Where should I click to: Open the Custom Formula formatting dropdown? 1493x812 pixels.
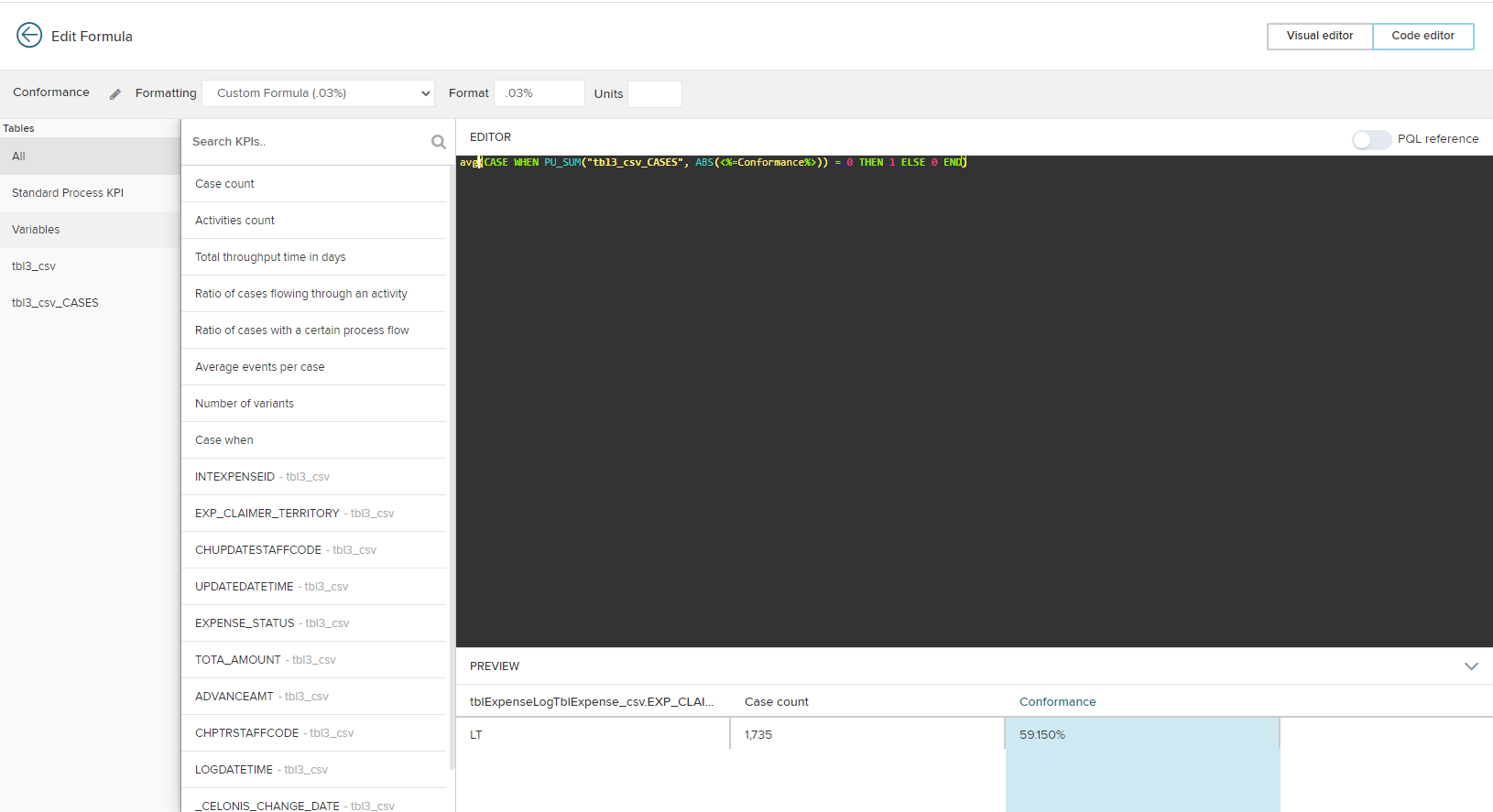[x=318, y=93]
